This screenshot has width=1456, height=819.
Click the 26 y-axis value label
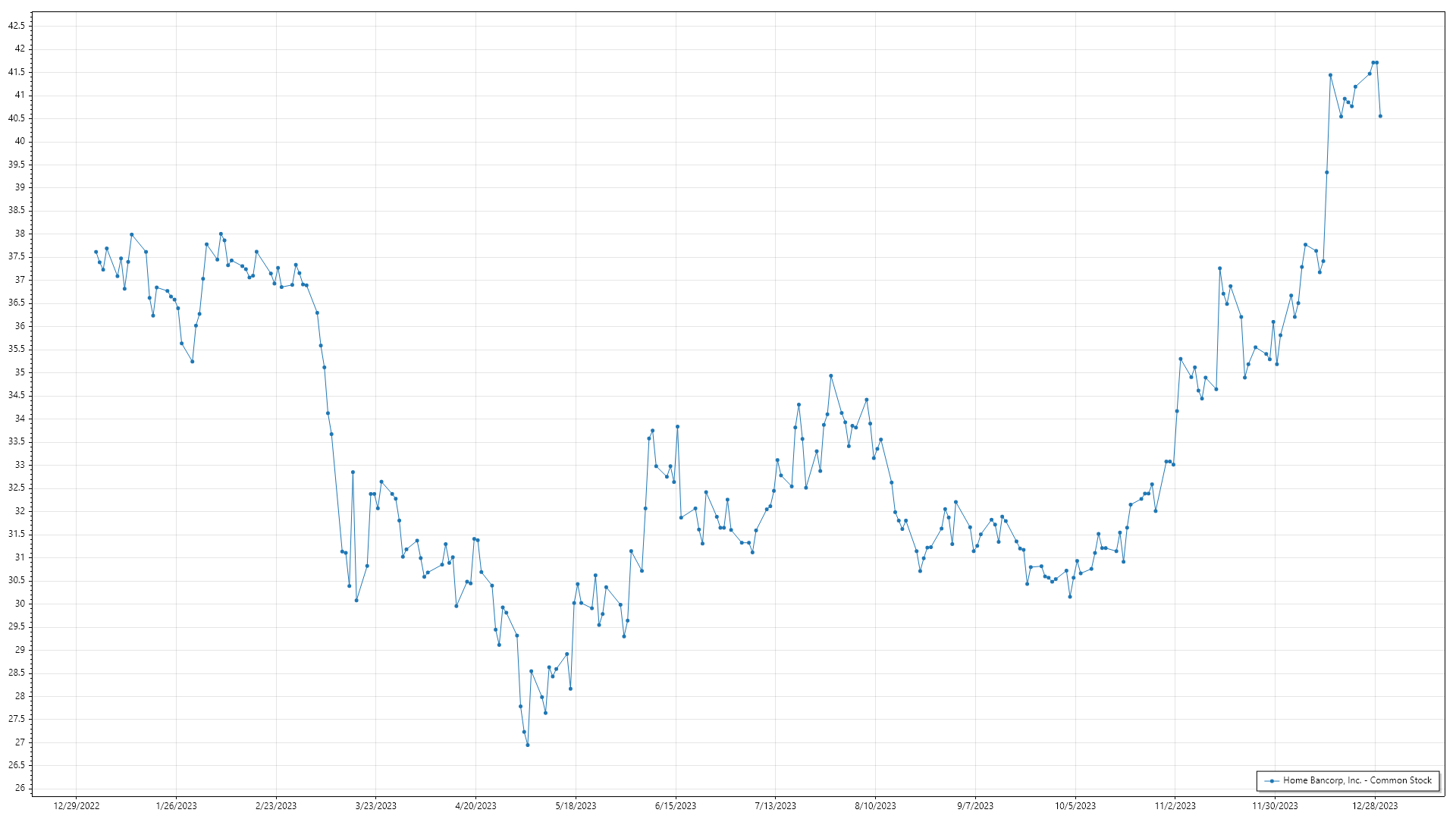(20, 788)
